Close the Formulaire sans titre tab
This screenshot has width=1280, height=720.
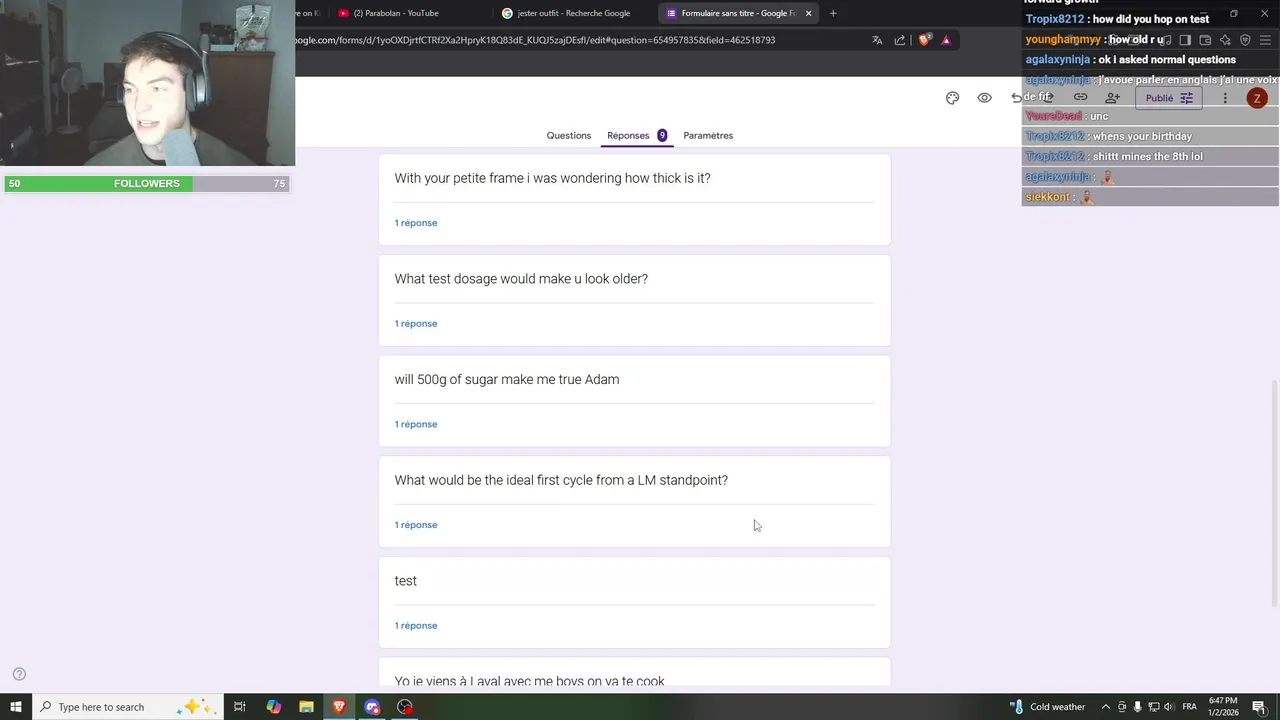(808, 13)
